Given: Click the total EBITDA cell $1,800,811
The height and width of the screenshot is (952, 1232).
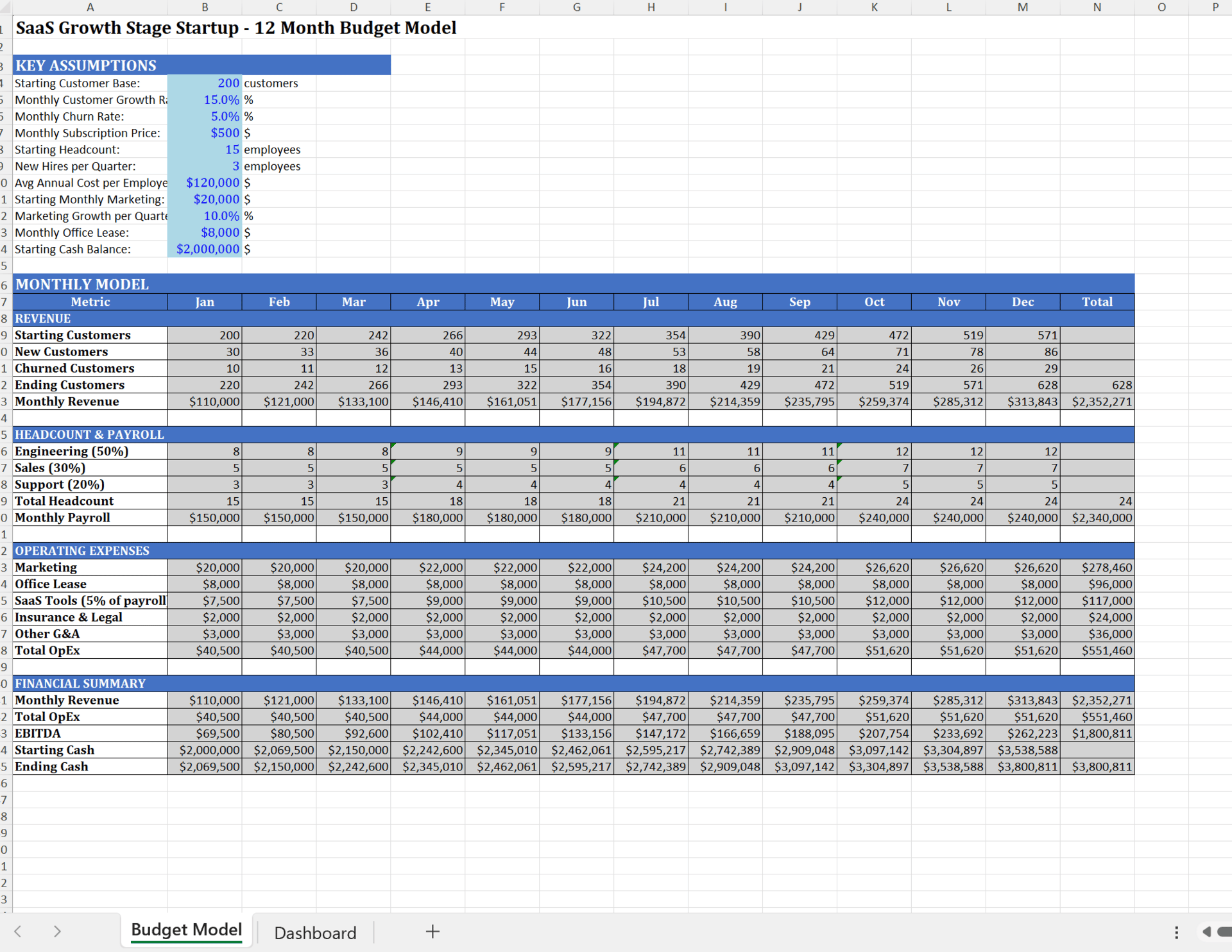Looking at the screenshot, I should tap(1097, 734).
